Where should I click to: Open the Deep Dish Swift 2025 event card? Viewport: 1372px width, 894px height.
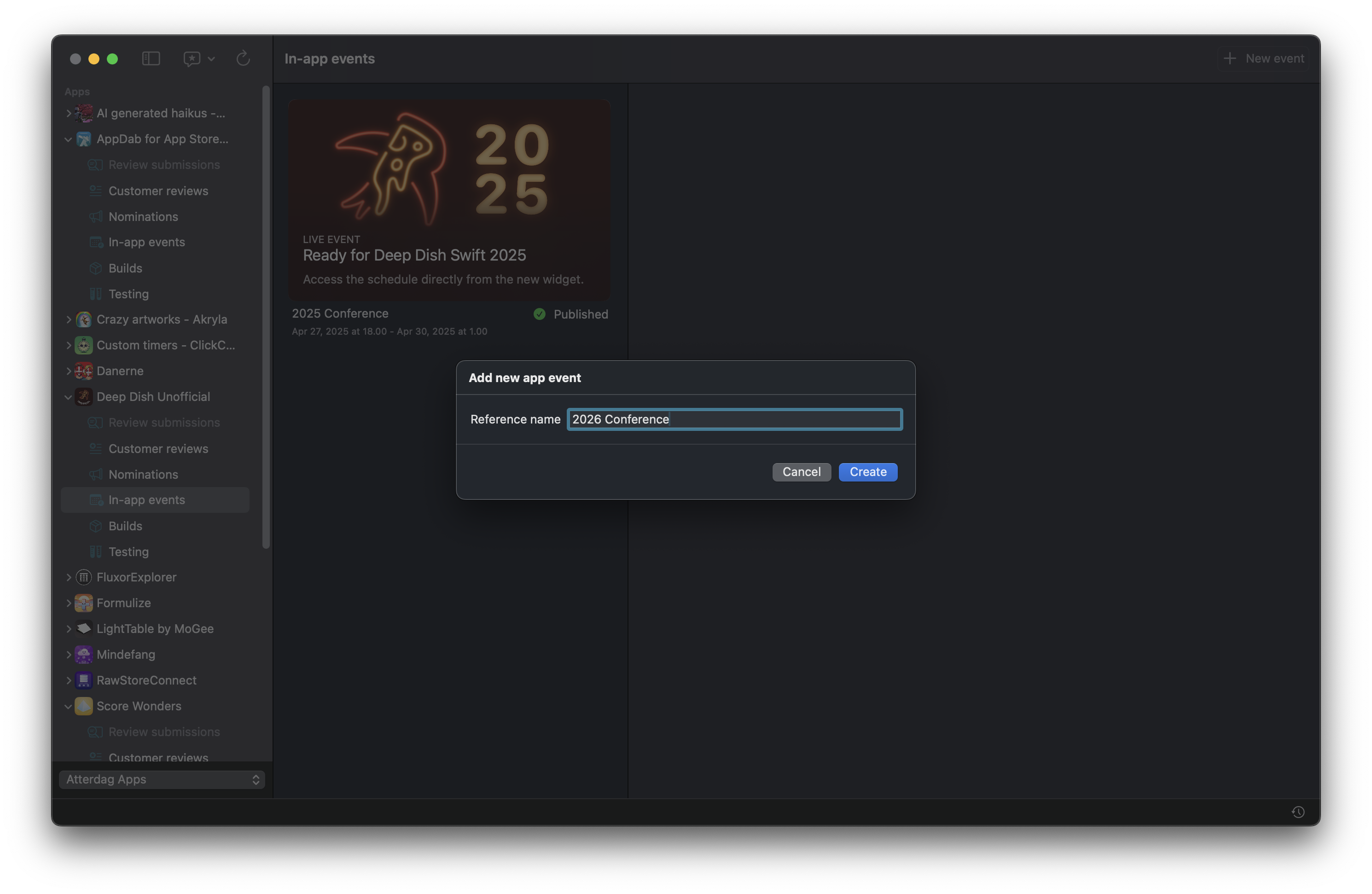click(450, 199)
